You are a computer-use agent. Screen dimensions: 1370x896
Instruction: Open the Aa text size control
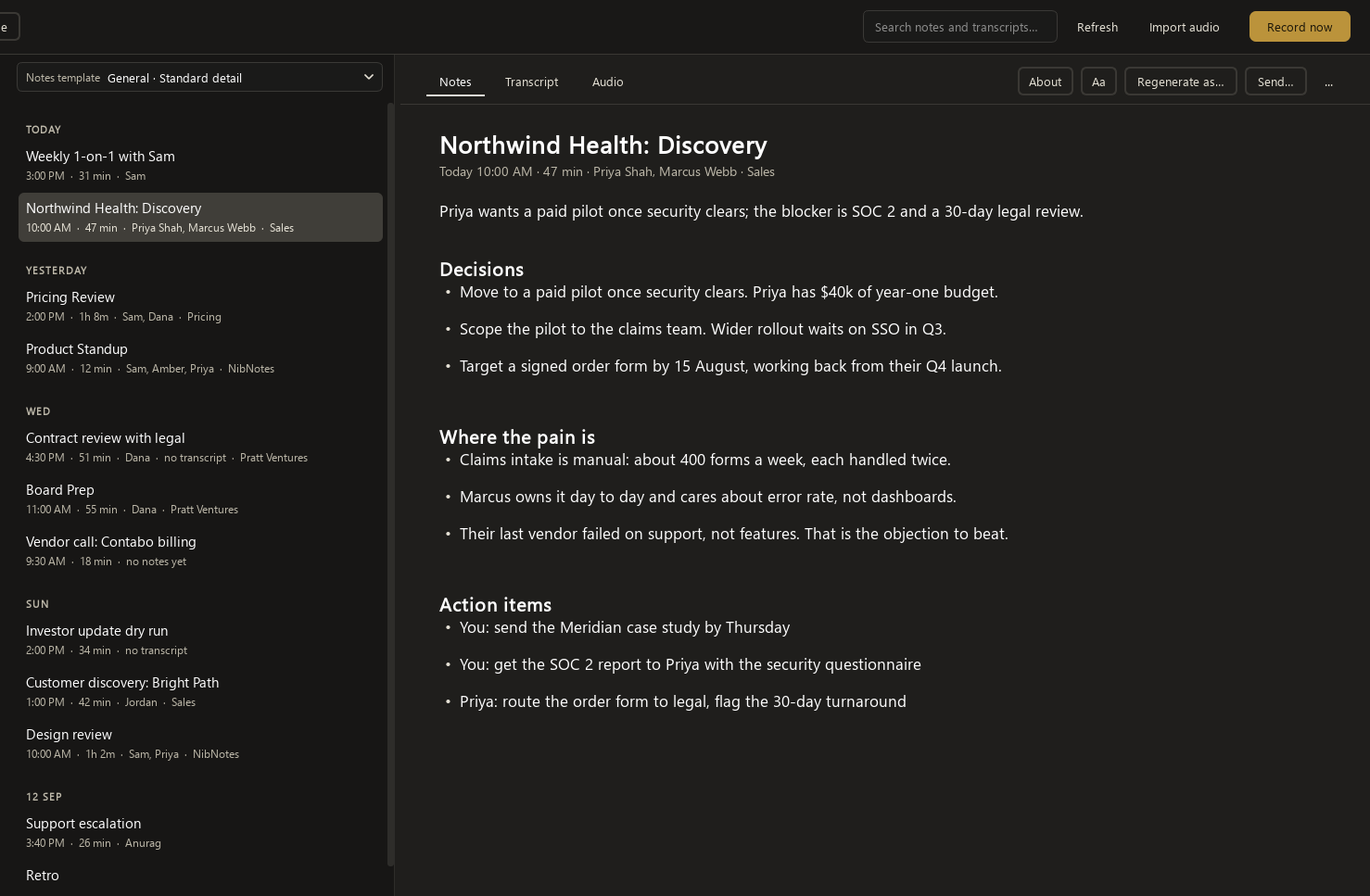pos(1098,82)
